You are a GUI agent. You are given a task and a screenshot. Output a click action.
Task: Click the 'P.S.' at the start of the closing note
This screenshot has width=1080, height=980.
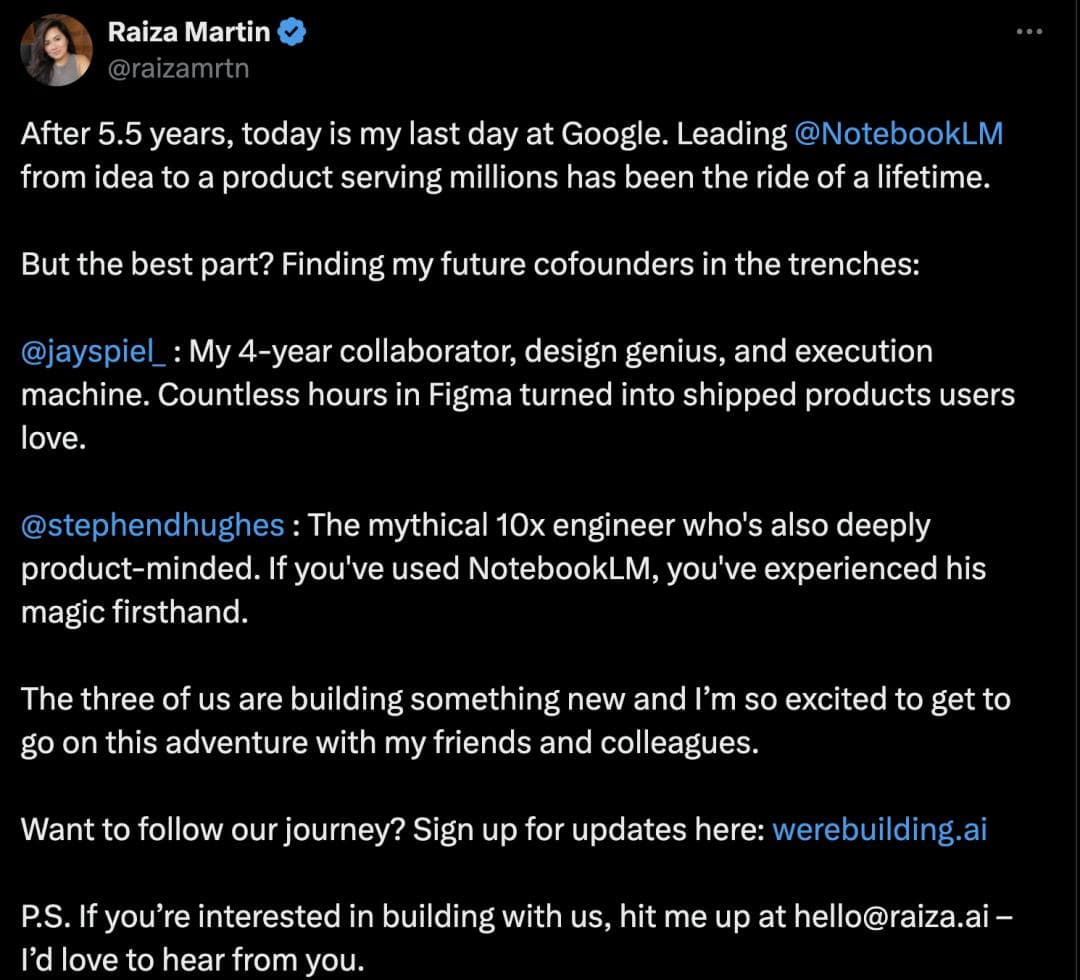[x=45, y=917]
